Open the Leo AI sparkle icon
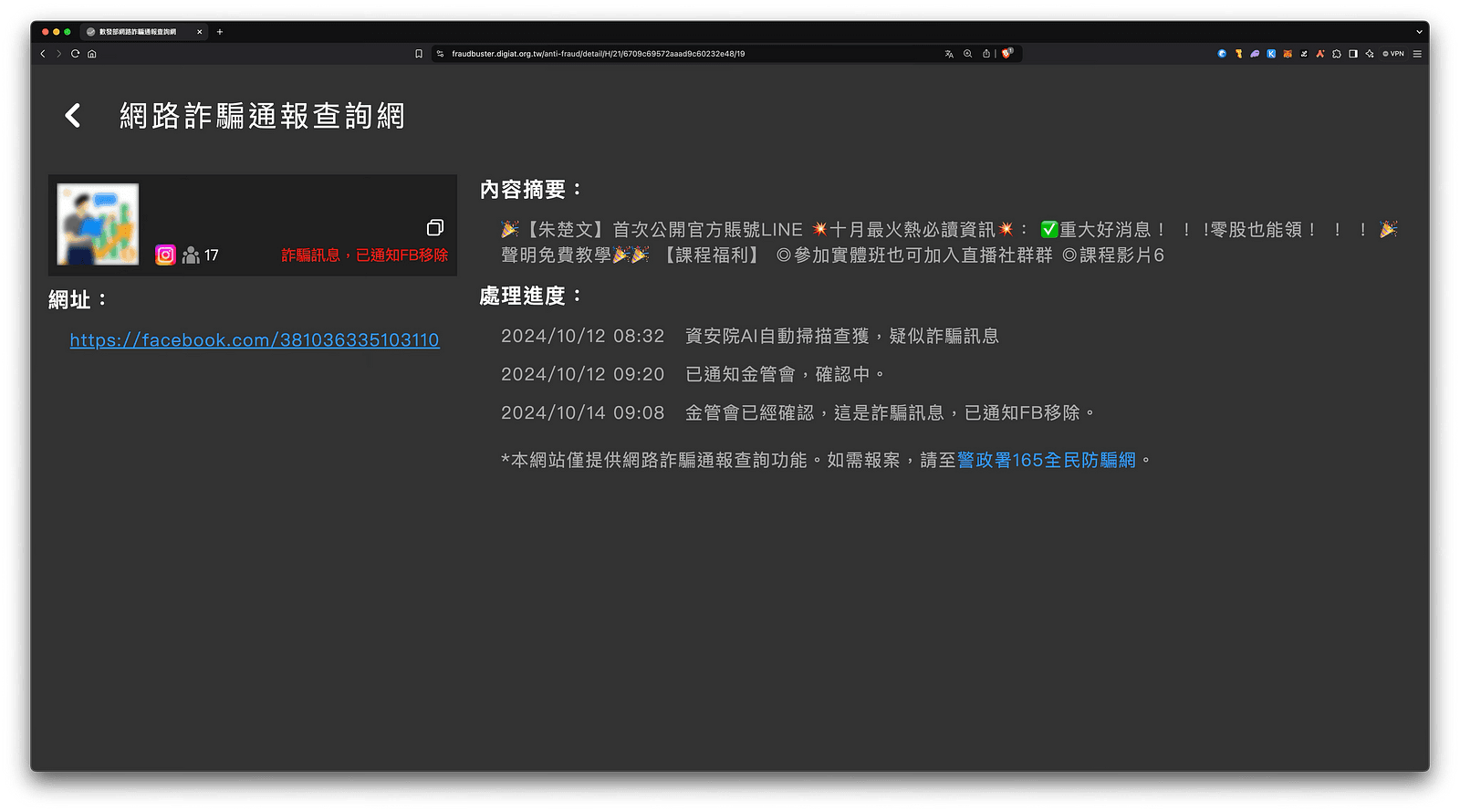This screenshot has height=812, width=1460. 1370,54
